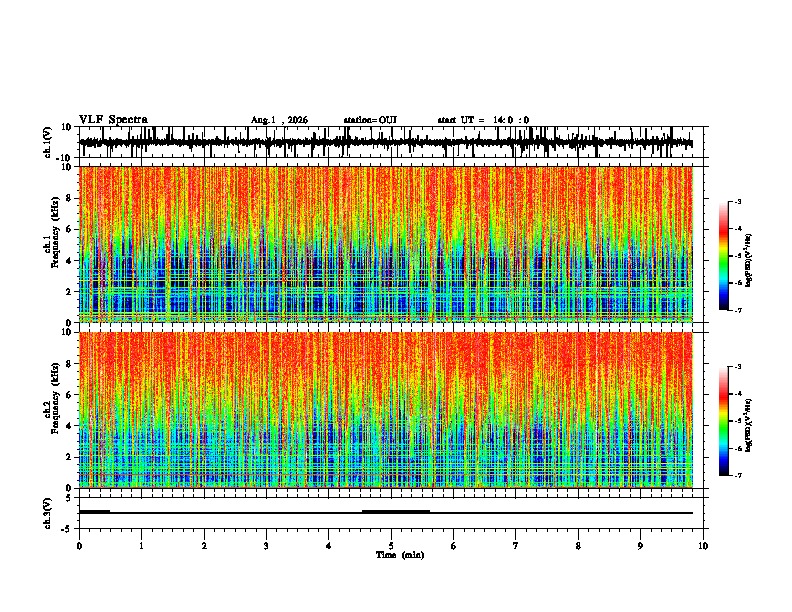Click the time axis tick label "9"

(640, 546)
